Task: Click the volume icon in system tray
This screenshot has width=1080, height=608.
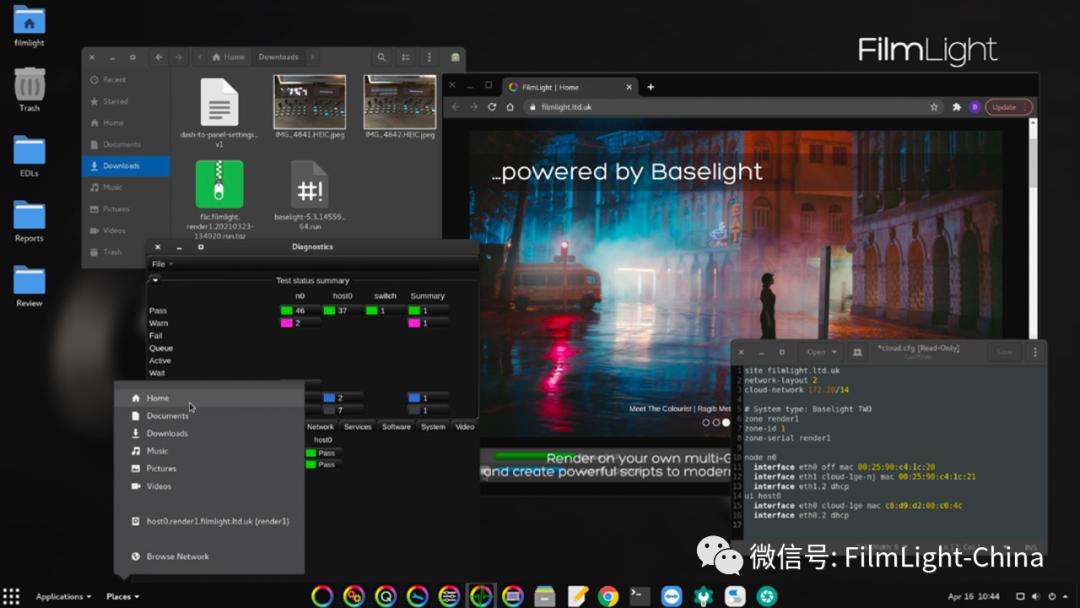Action: point(1036,596)
